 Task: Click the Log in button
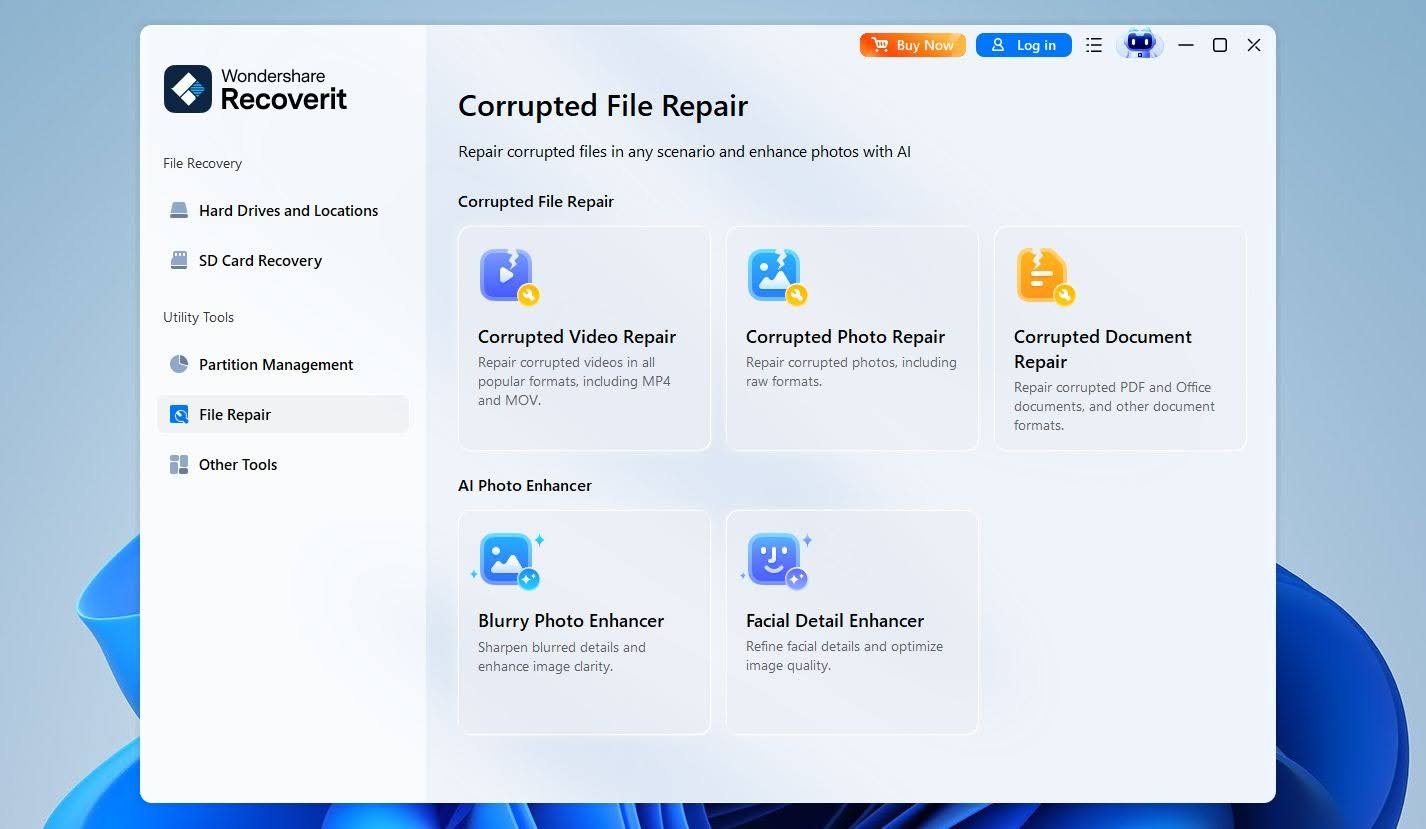[x=1024, y=45]
